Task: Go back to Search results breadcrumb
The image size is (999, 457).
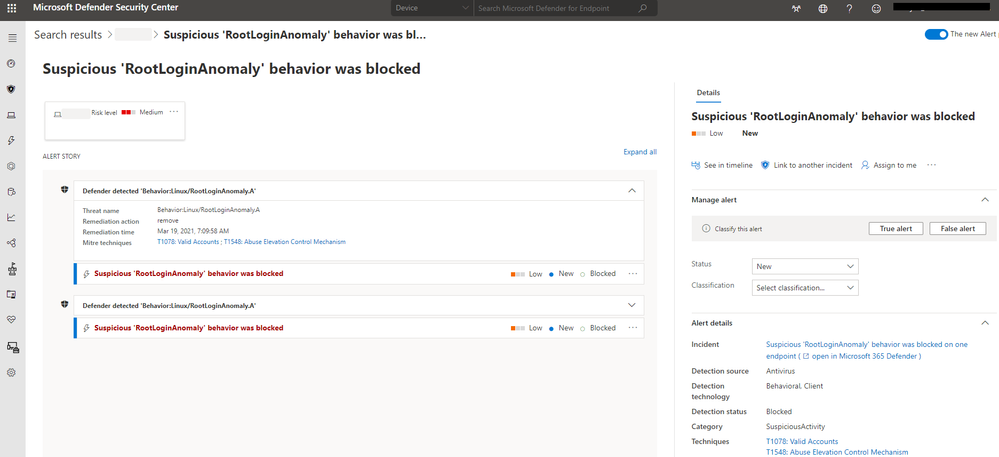Action: [x=68, y=35]
